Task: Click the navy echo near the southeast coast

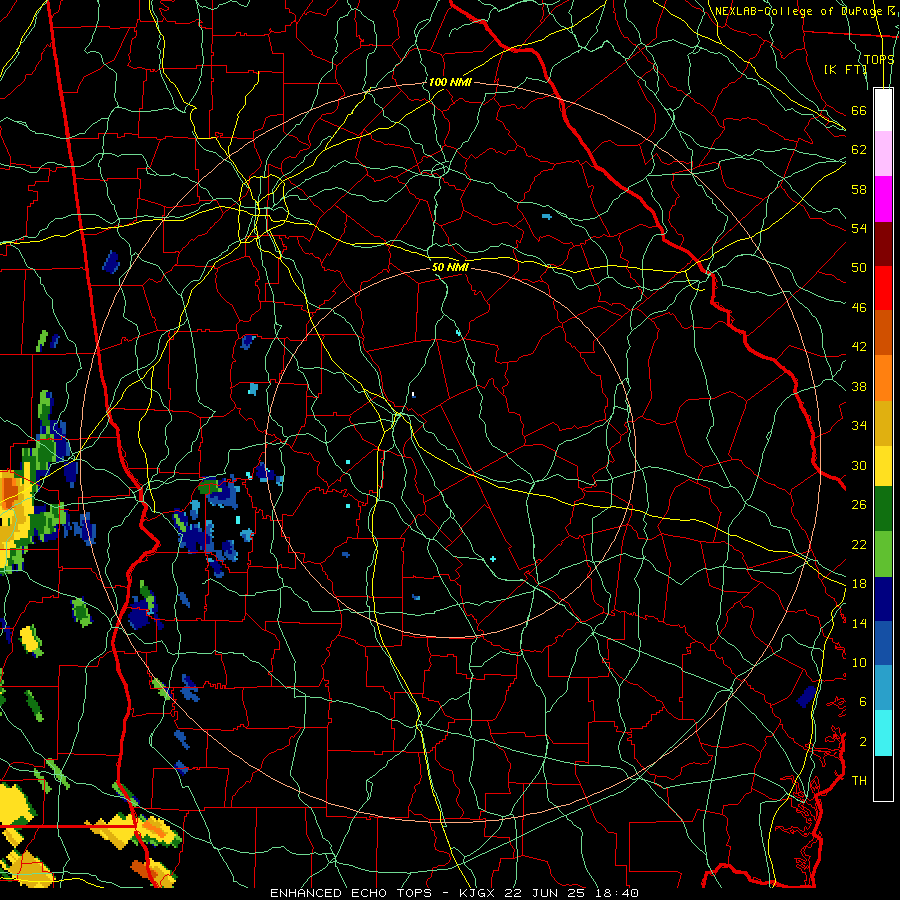Action: [806, 696]
